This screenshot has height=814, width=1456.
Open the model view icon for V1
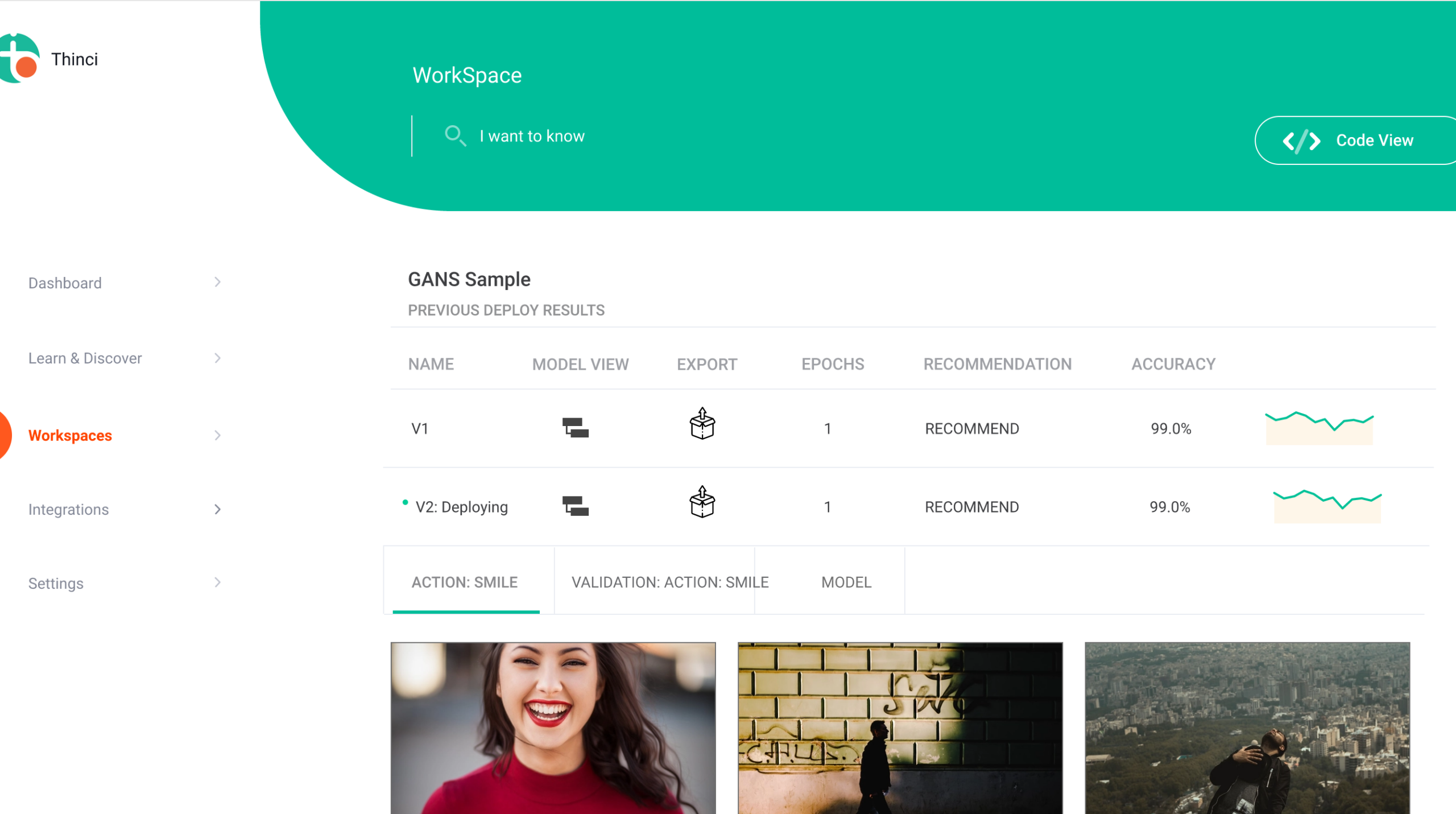(575, 428)
